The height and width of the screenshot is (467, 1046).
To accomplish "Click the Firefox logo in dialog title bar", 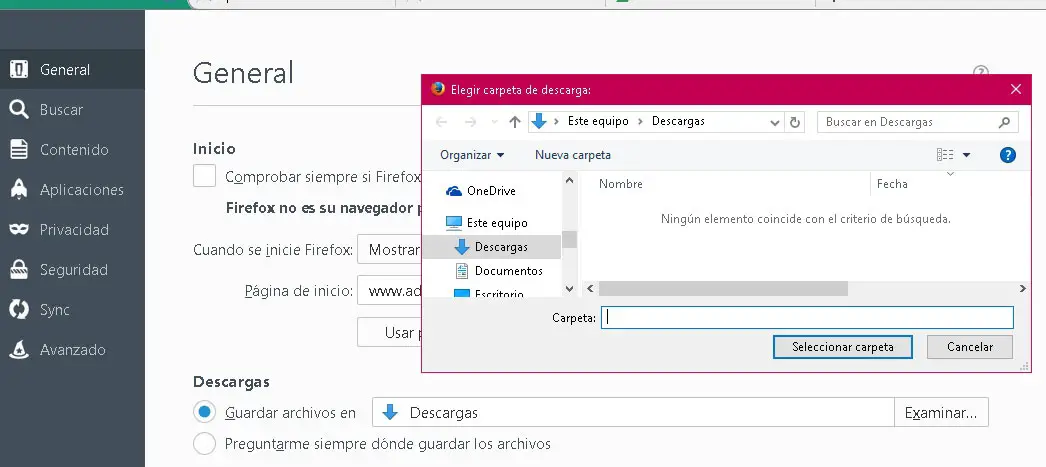I will 438,89.
